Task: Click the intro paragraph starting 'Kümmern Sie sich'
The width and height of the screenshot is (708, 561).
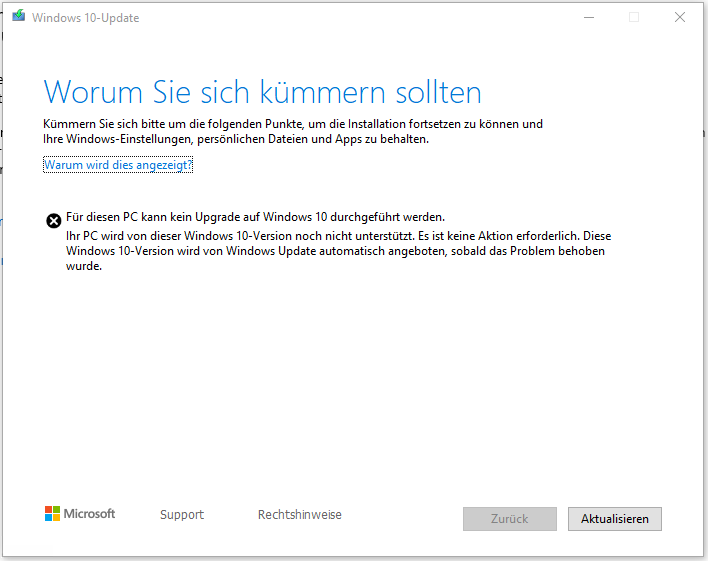Action: pyautogui.click(x=293, y=124)
